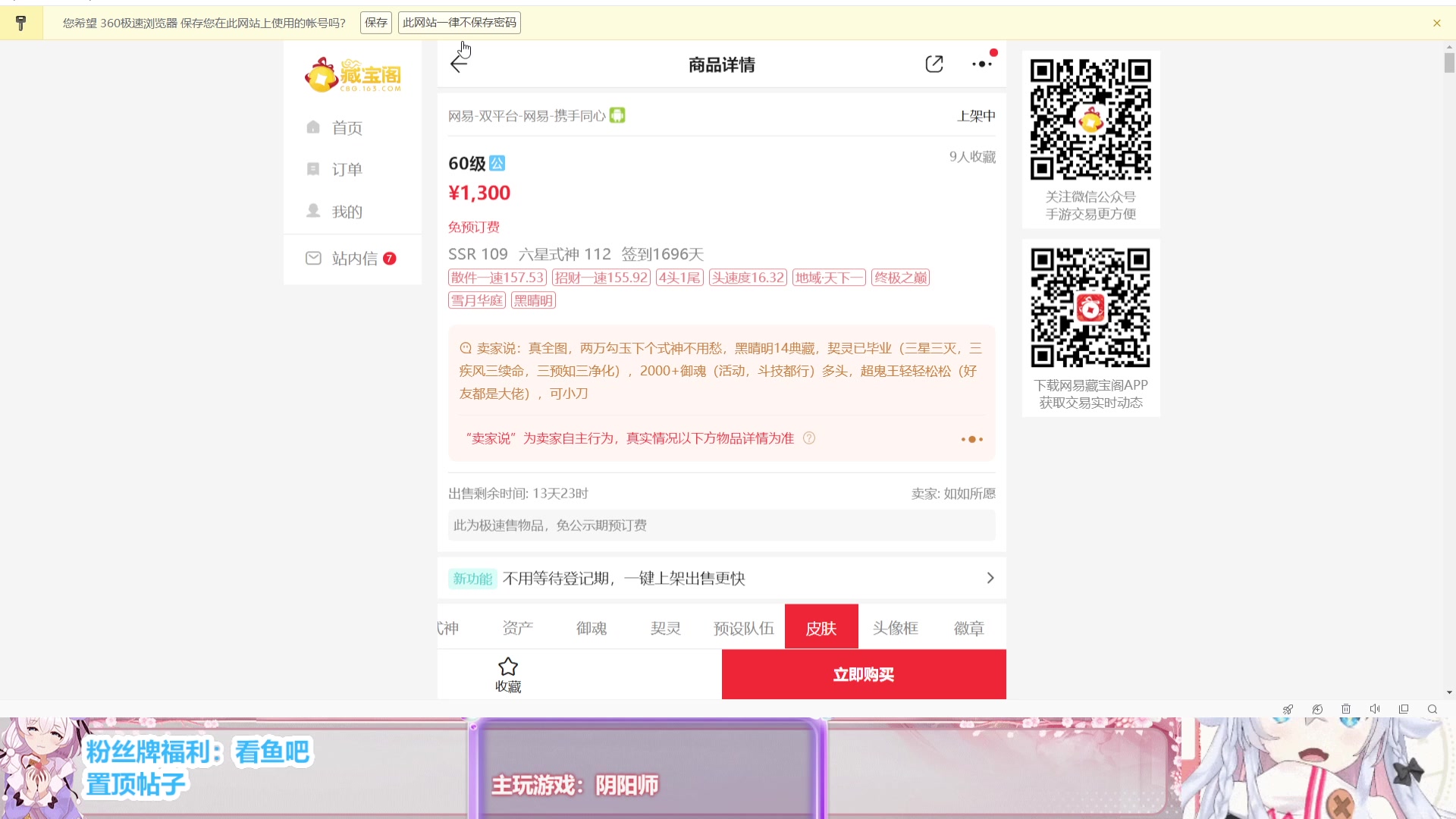The width and height of the screenshot is (1456, 819).
Task: Click the order icon beside 订单
Action: (313, 168)
